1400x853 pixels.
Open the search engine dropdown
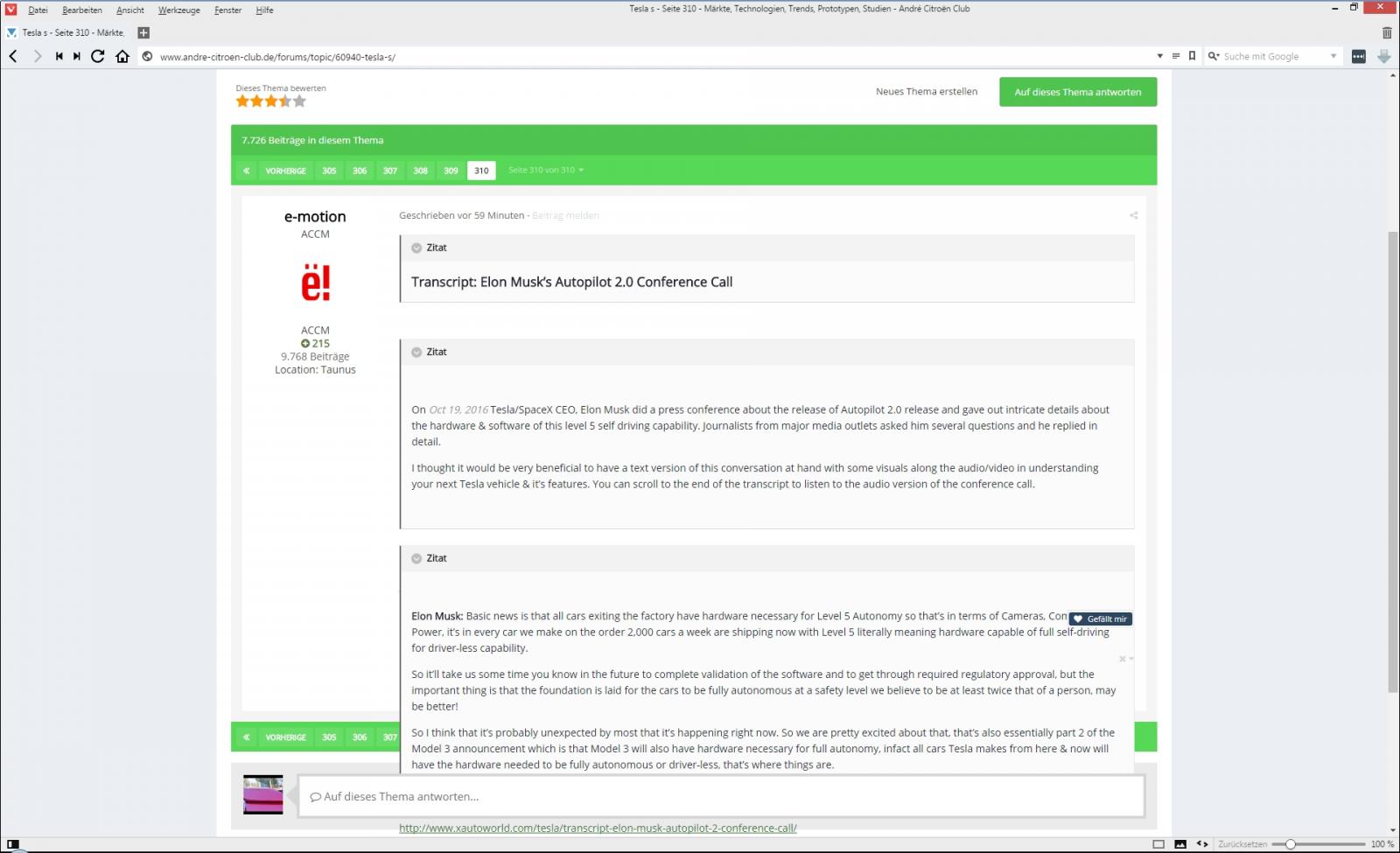[x=1333, y=56]
